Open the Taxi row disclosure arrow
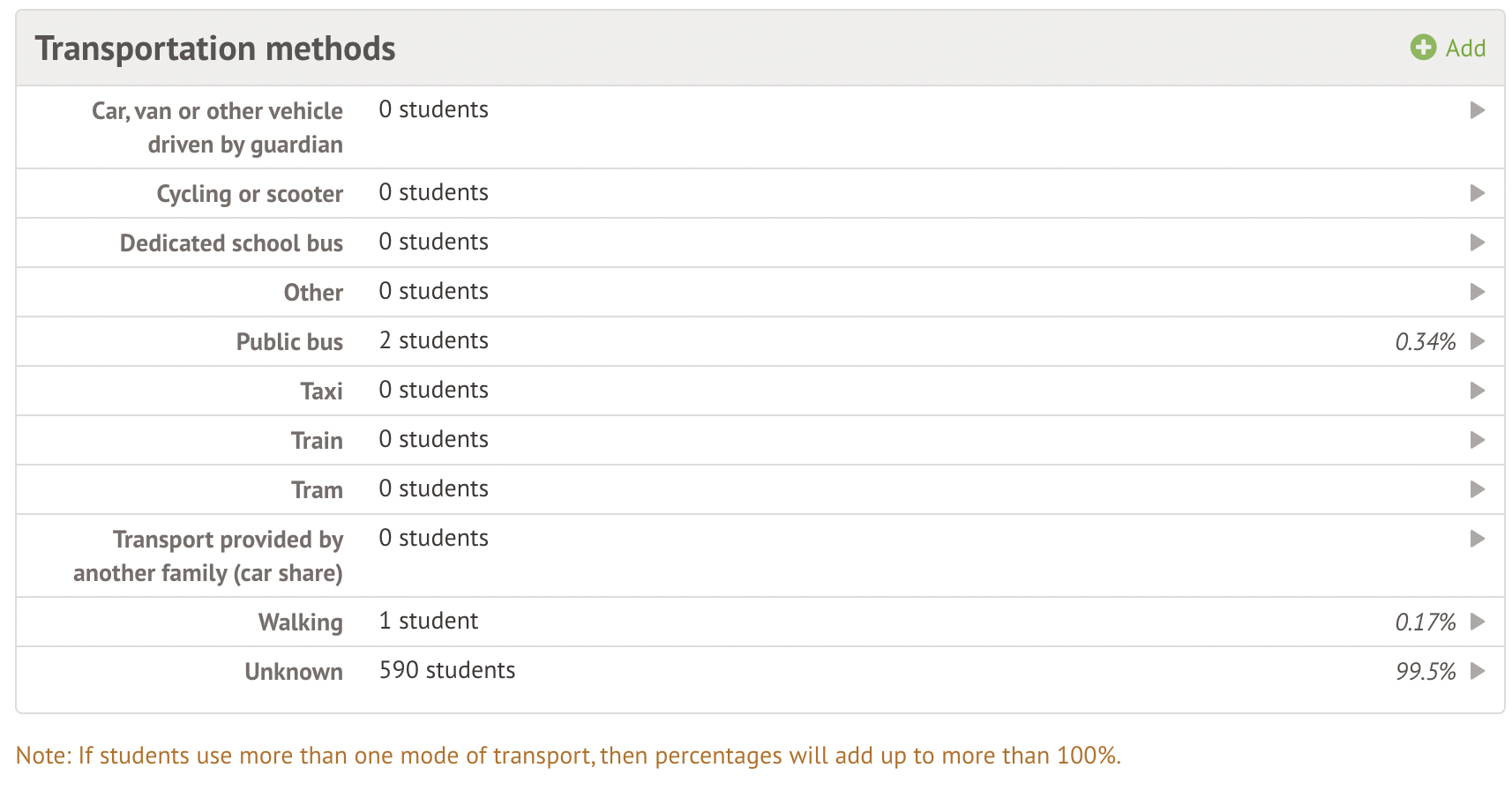Viewport: 1512px width, 790px height. (x=1478, y=391)
